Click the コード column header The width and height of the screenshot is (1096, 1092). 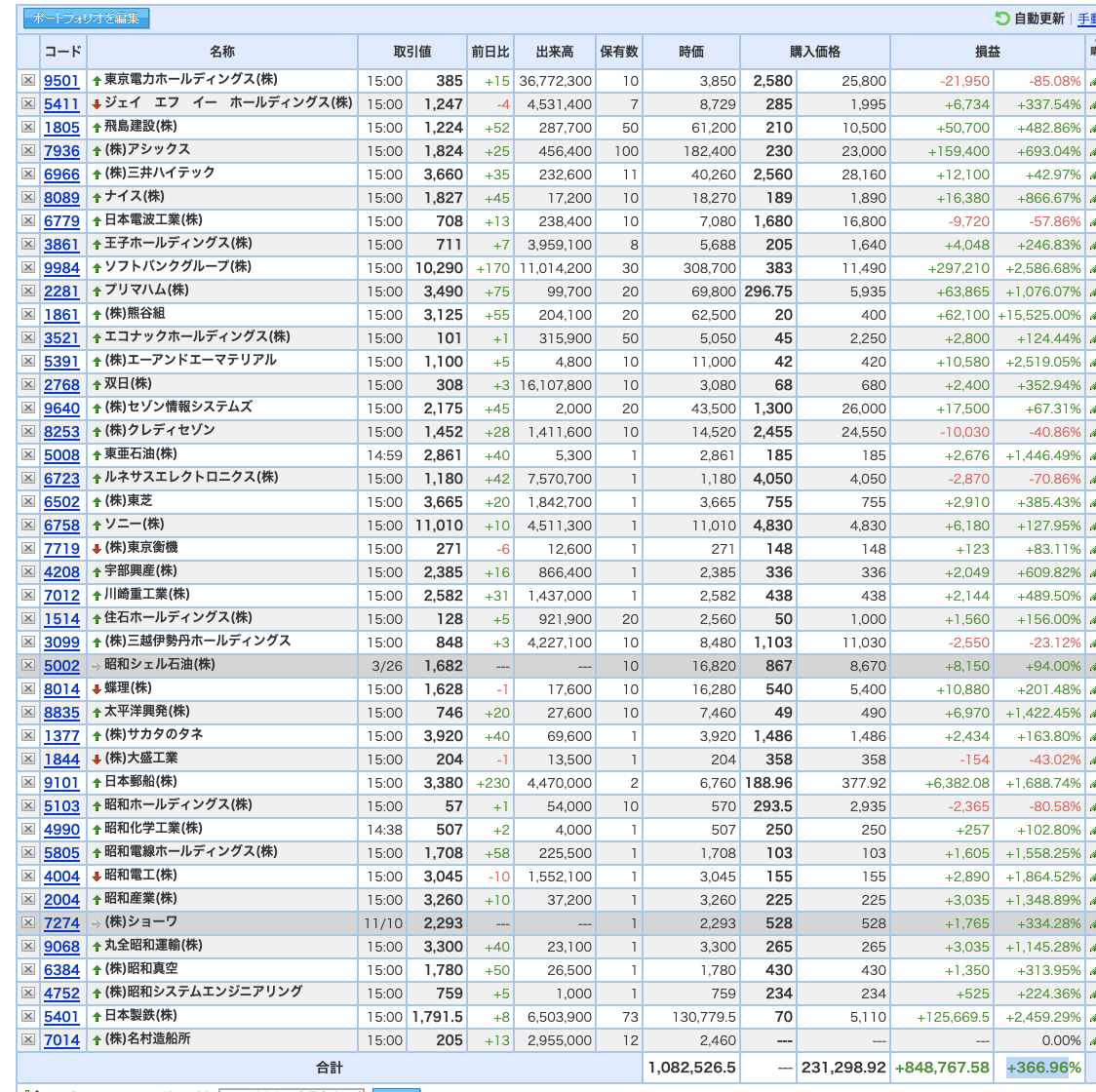63,52
